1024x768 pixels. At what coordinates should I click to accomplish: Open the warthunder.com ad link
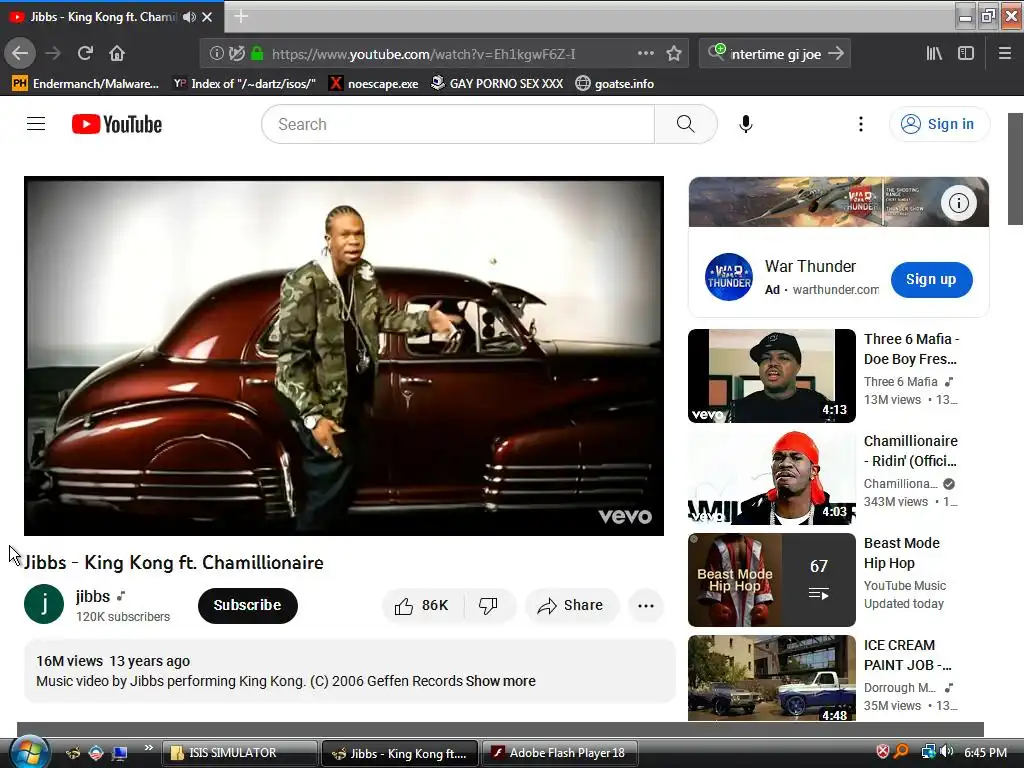pyautogui.click(x=835, y=289)
